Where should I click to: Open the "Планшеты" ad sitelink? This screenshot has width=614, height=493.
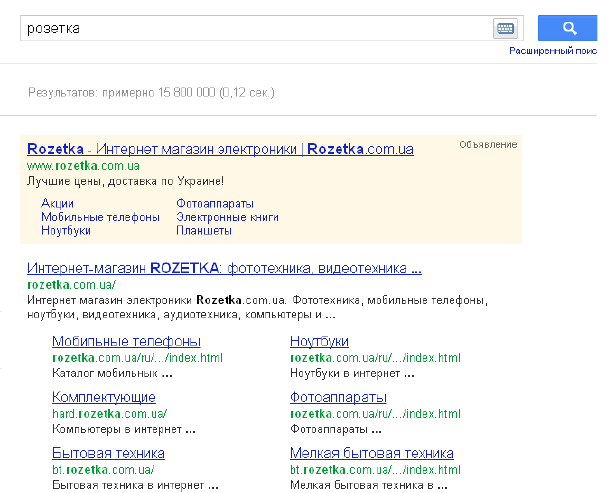point(204,230)
